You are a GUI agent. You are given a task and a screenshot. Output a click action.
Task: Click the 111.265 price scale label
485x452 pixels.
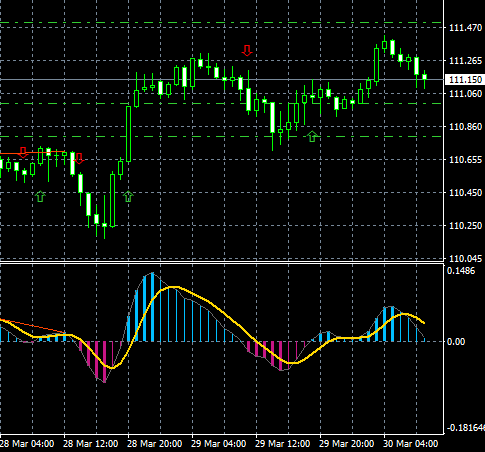click(465, 61)
